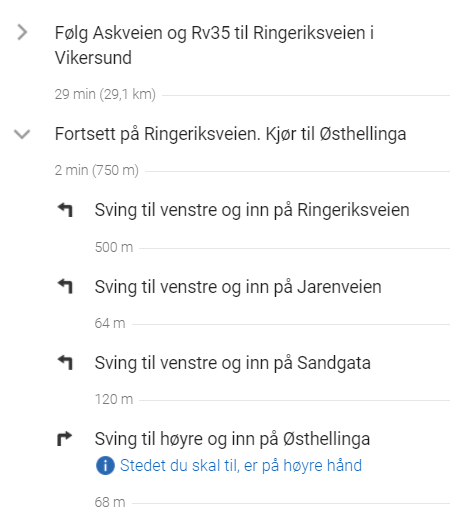Click the right-turn arrow icon for Østhellinga
The width and height of the screenshot is (473, 527).
point(64,439)
